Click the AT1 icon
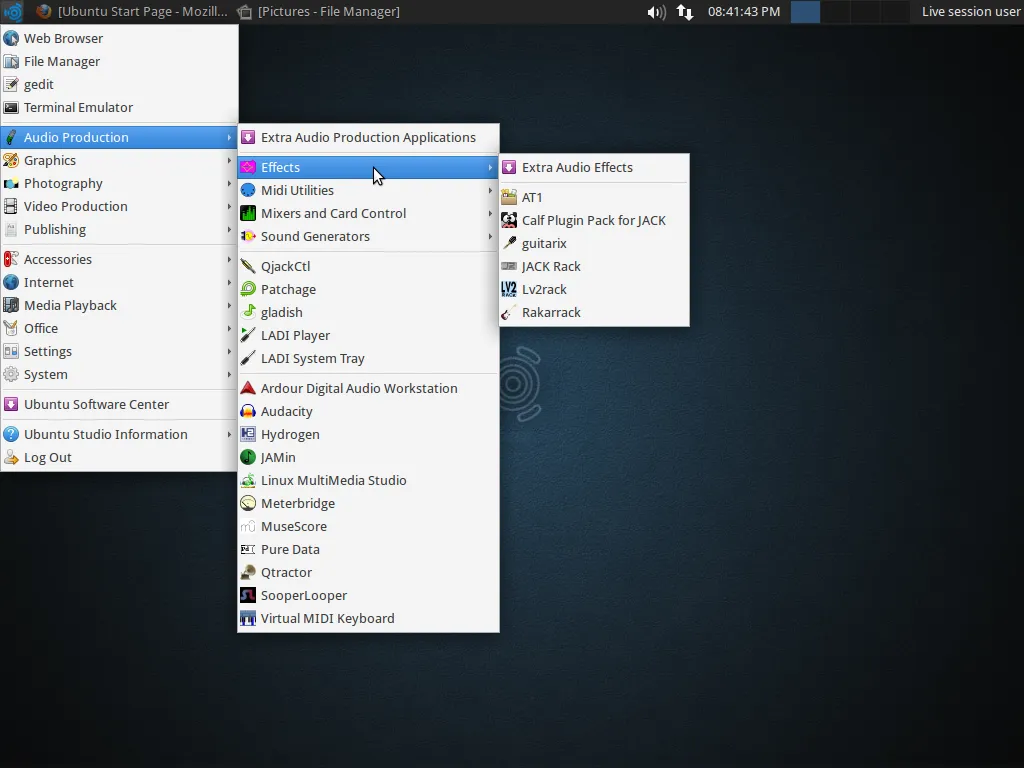 tap(509, 197)
